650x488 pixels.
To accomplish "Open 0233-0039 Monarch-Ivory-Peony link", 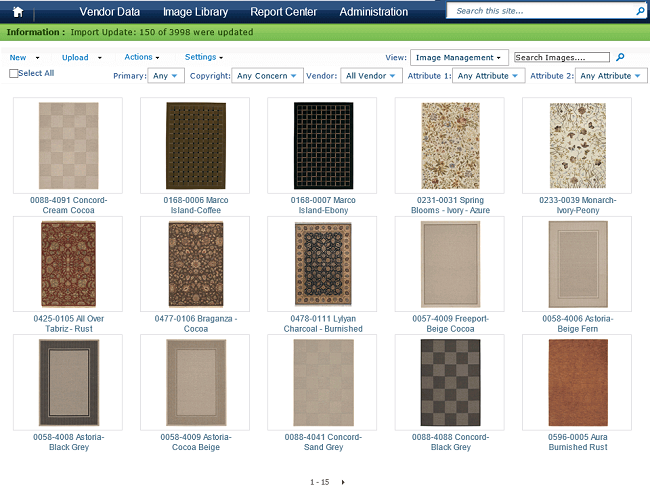I will pos(577,205).
